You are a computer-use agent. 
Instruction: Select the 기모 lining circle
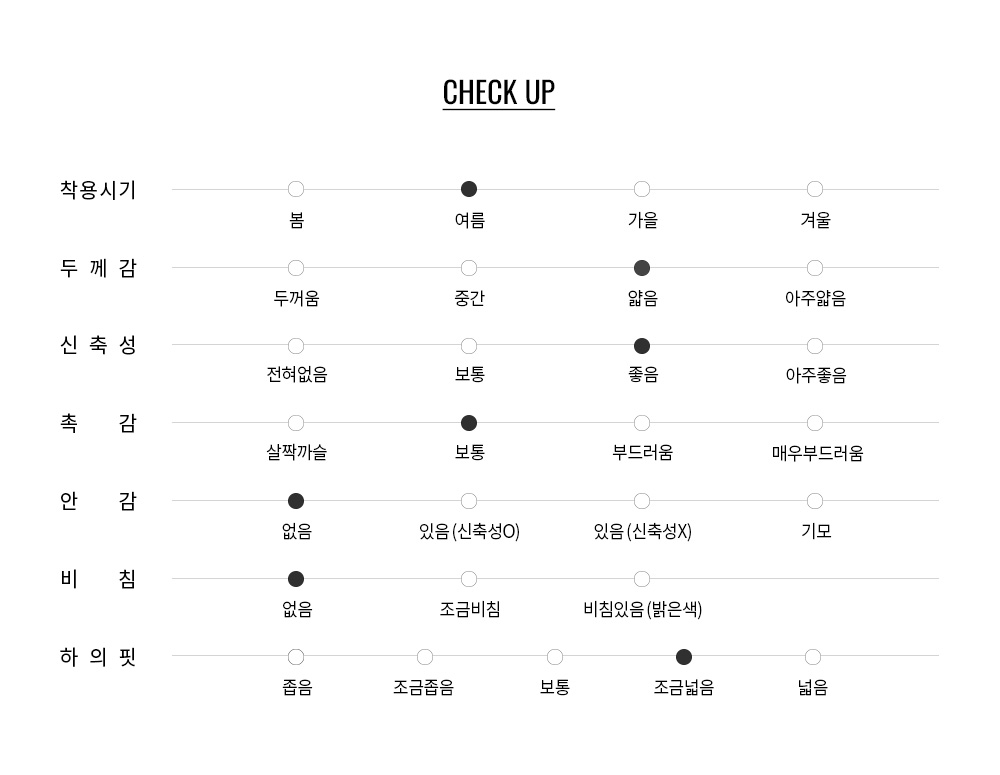[x=814, y=501]
